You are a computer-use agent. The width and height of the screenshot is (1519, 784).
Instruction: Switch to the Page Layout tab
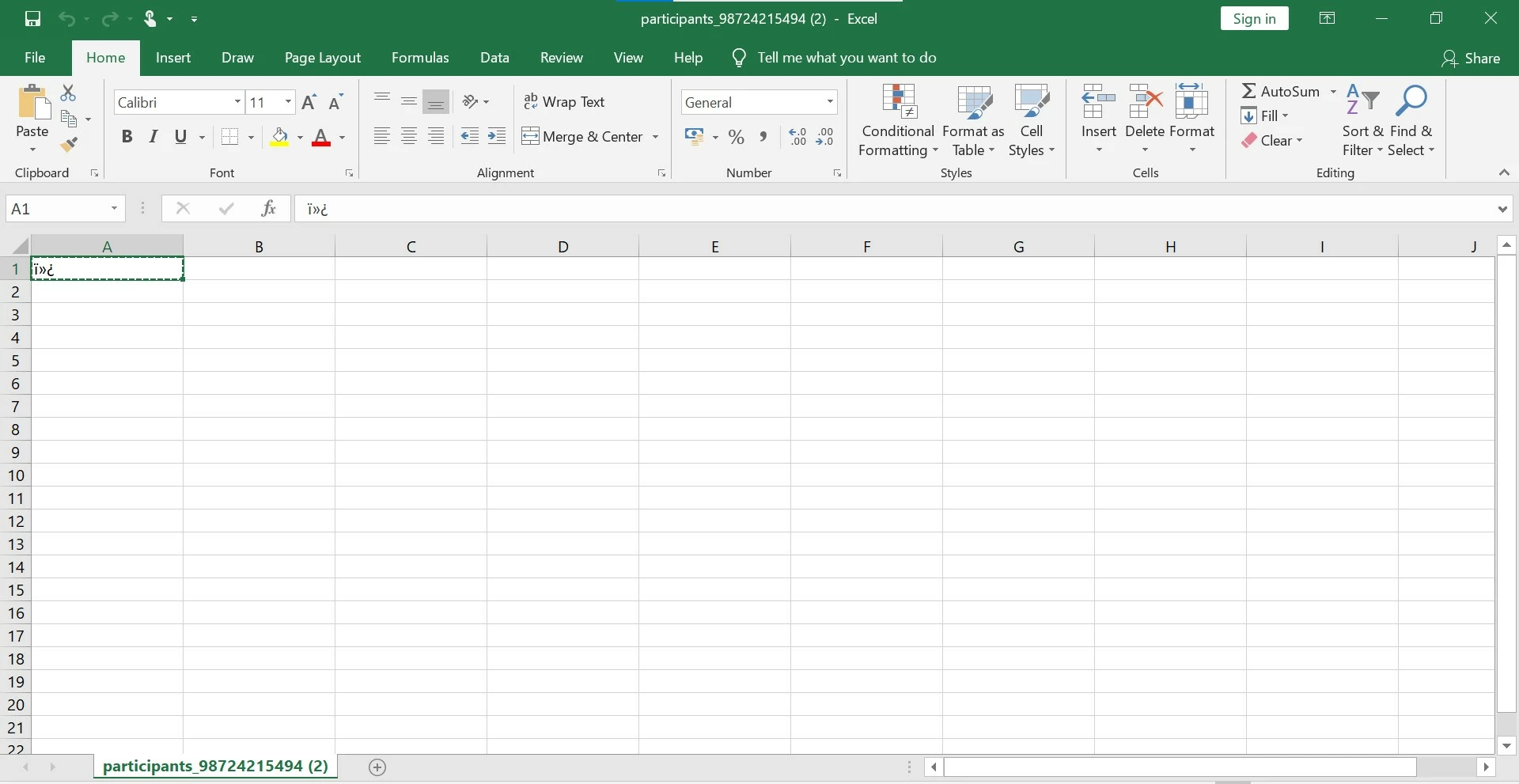pyautogui.click(x=322, y=58)
